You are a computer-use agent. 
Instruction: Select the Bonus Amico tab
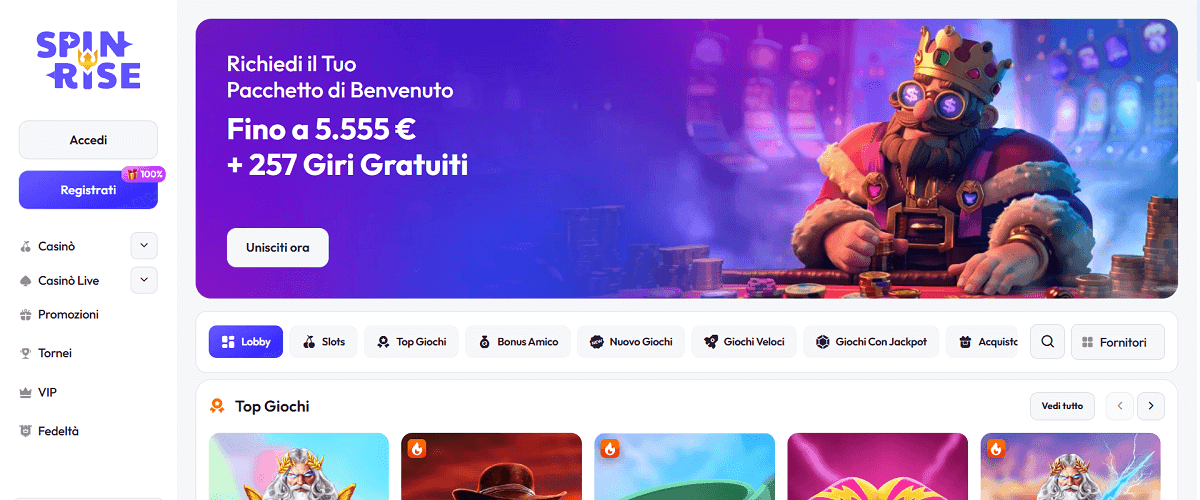point(518,341)
